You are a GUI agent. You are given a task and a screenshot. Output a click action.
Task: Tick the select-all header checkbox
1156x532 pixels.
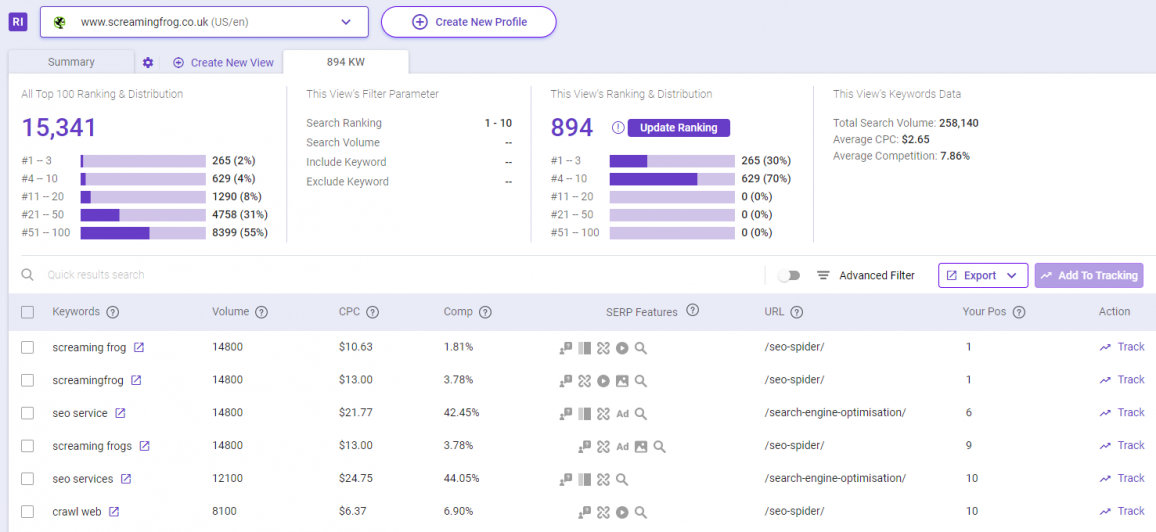click(27, 312)
